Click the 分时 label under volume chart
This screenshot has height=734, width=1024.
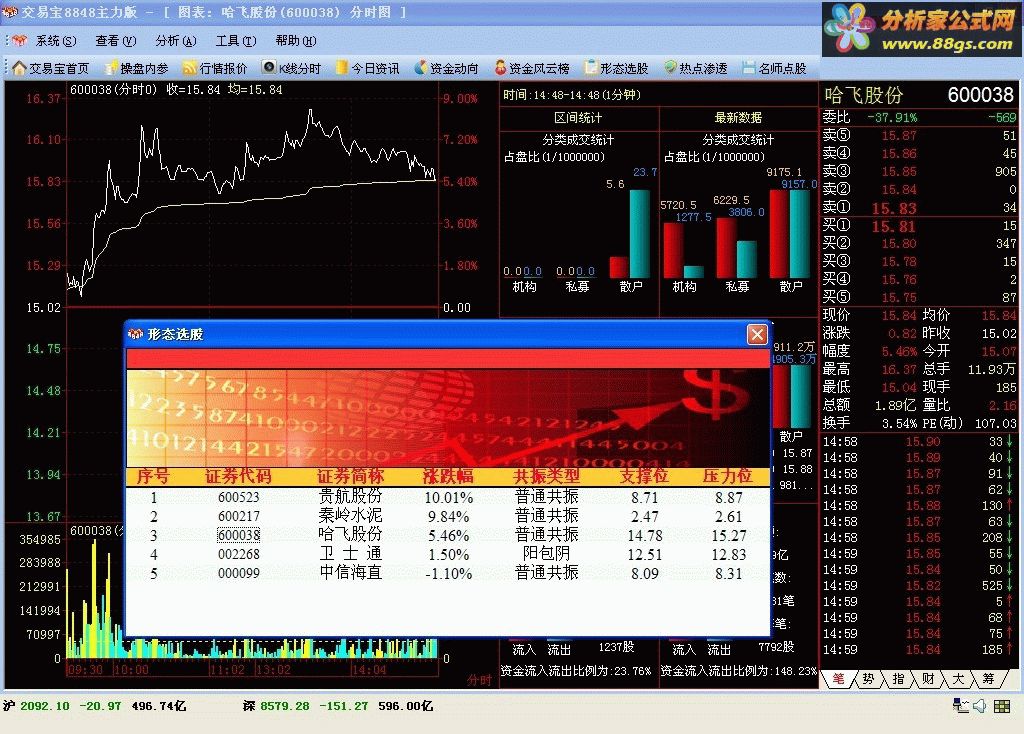click(479, 680)
